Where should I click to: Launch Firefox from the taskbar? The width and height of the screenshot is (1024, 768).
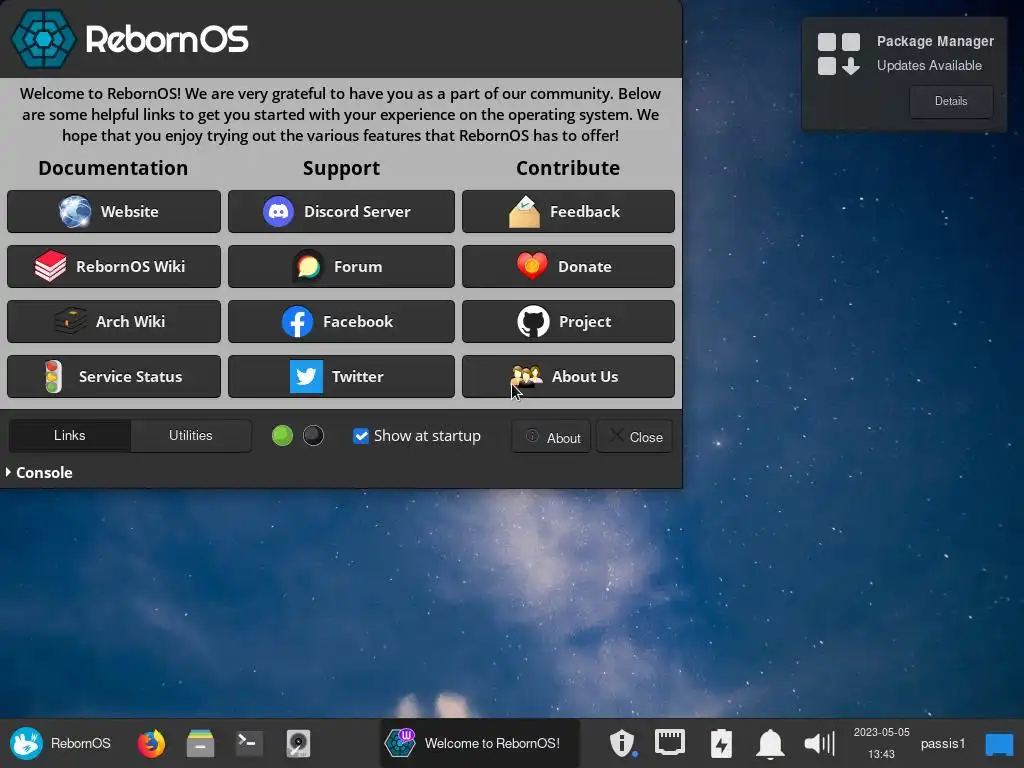(152, 743)
